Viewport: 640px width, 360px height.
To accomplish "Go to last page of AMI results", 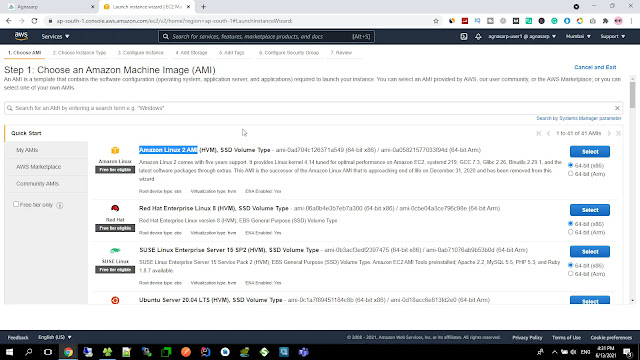I will (x=618, y=133).
